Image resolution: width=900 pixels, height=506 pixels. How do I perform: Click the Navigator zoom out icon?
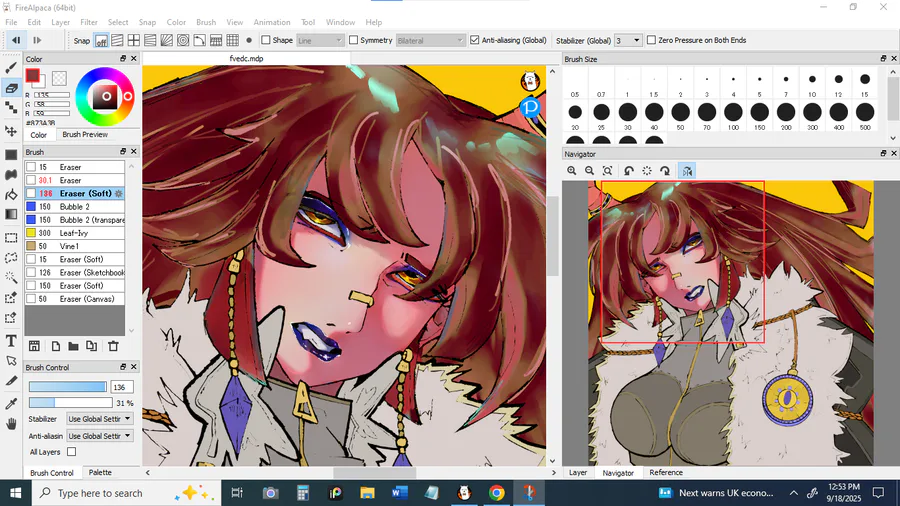tap(589, 171)
